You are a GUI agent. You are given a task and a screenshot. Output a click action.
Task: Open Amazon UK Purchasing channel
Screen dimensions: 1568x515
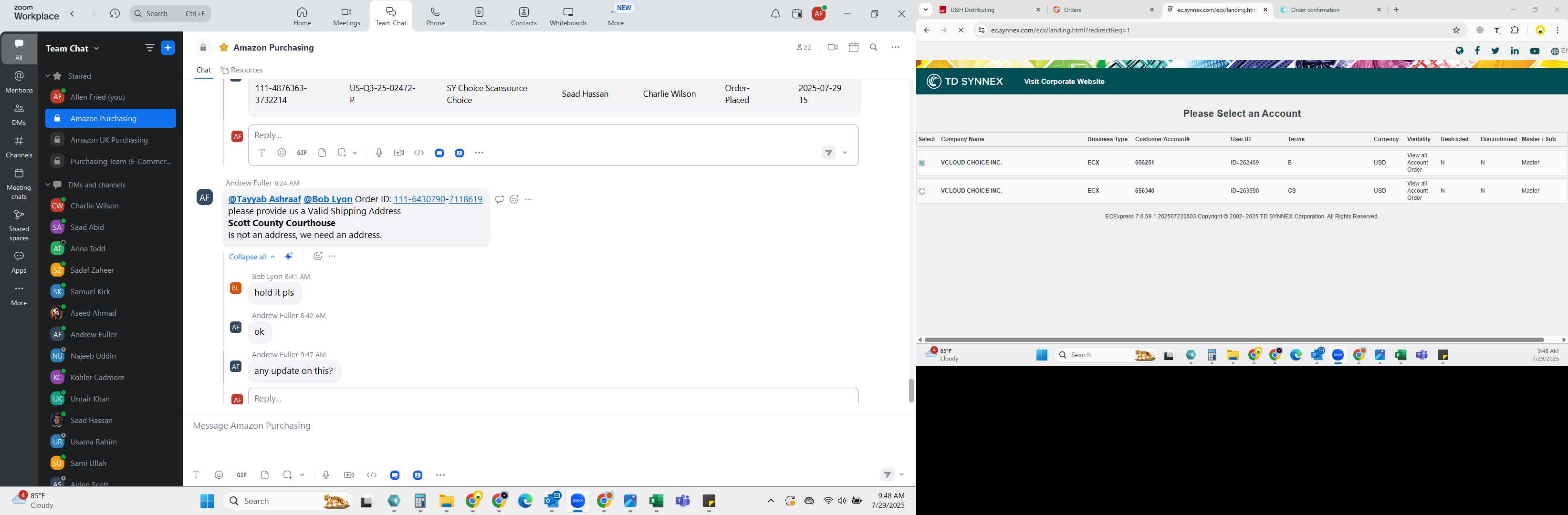click(109, 140)
